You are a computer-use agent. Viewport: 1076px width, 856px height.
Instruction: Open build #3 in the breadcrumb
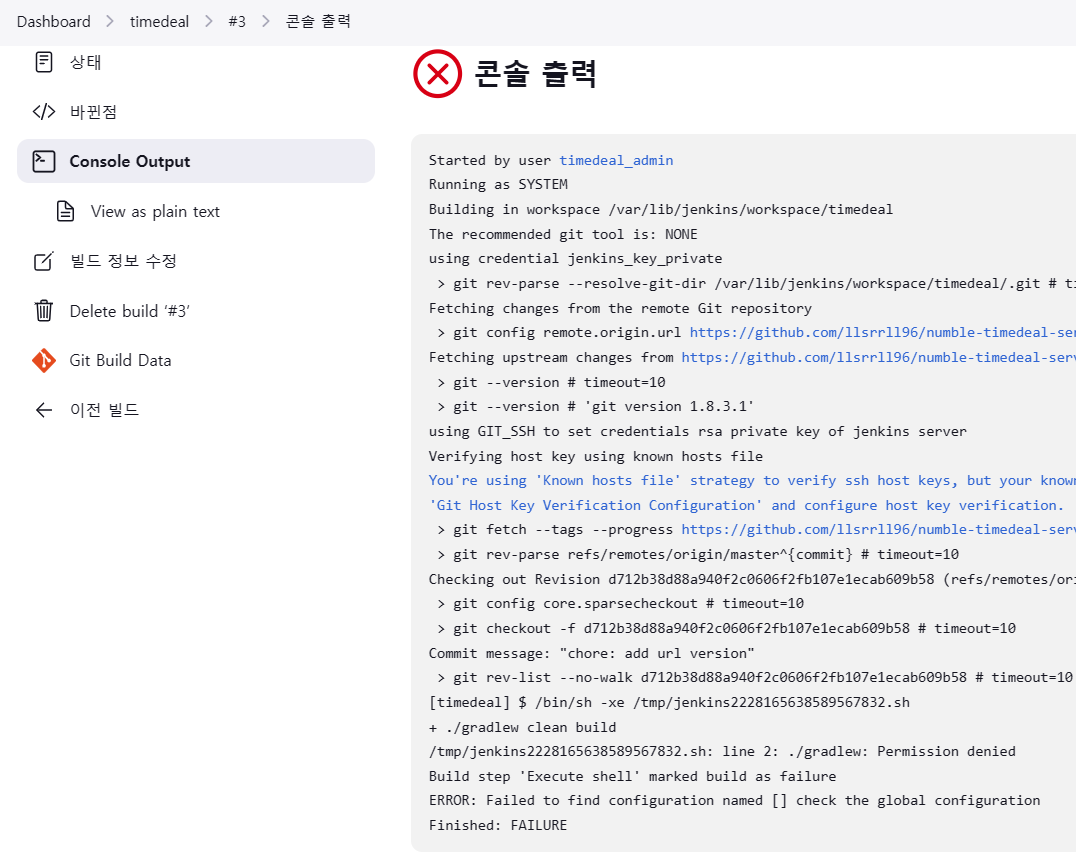(237, 21)
